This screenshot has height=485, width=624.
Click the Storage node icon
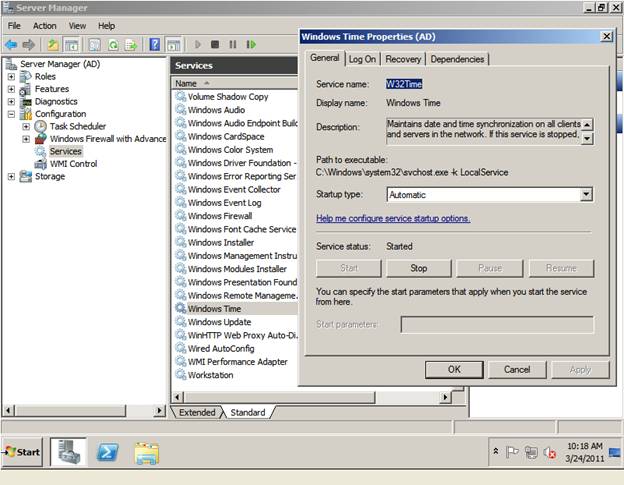pyautogui.click(x=25, y=176)
